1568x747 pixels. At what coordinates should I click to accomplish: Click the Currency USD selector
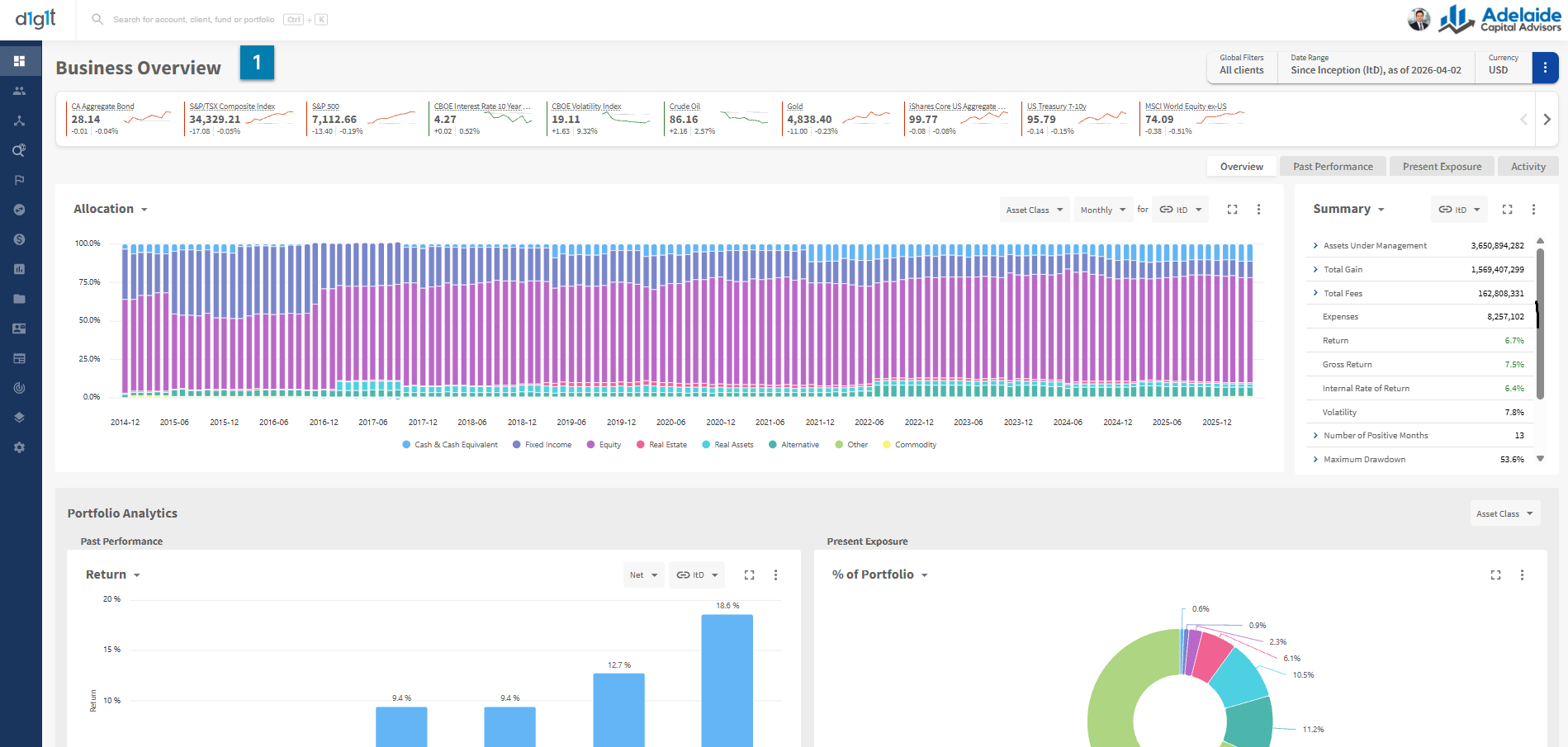(x=1504, y=65)
